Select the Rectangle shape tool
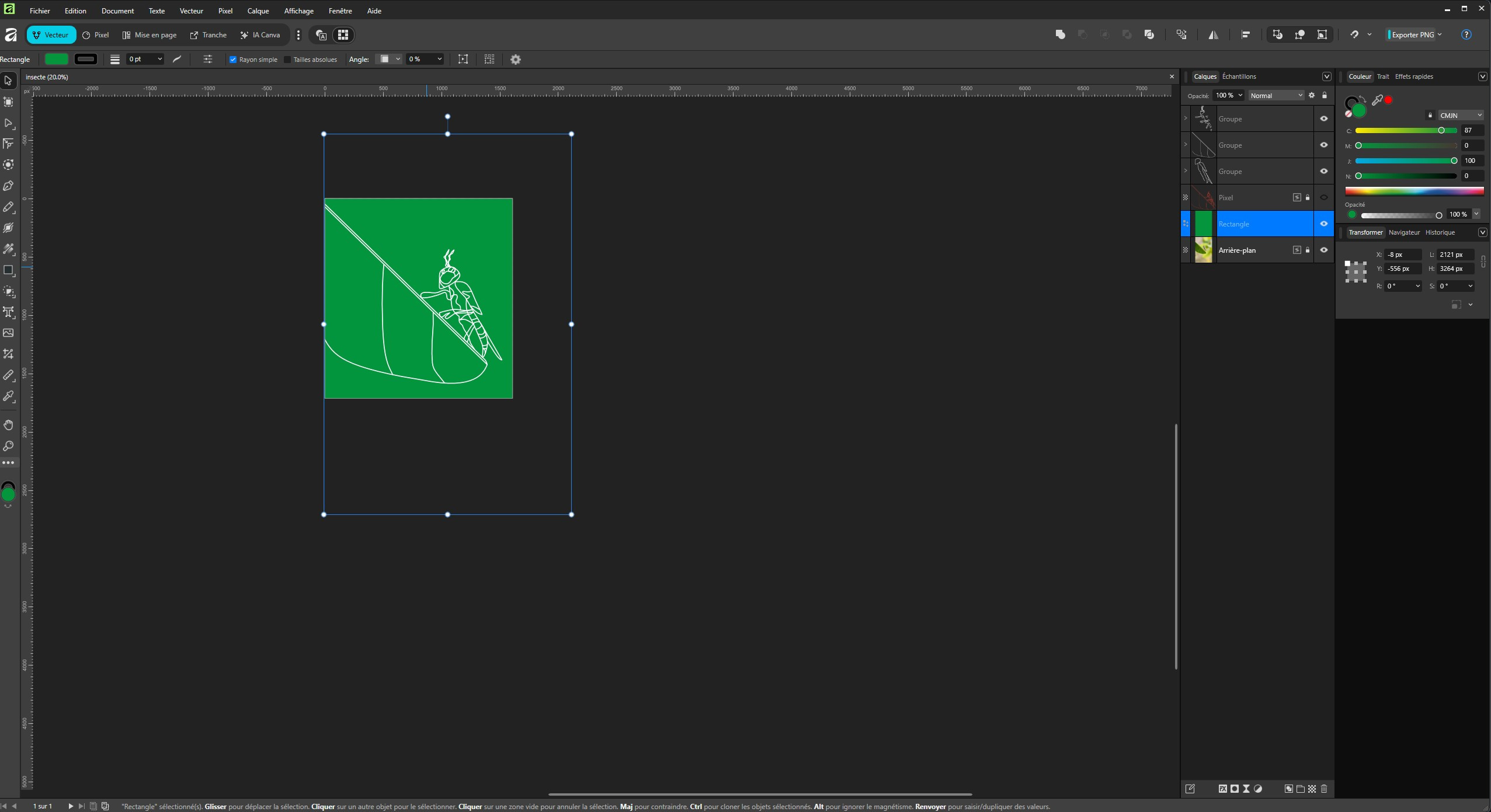 [8, 270]
